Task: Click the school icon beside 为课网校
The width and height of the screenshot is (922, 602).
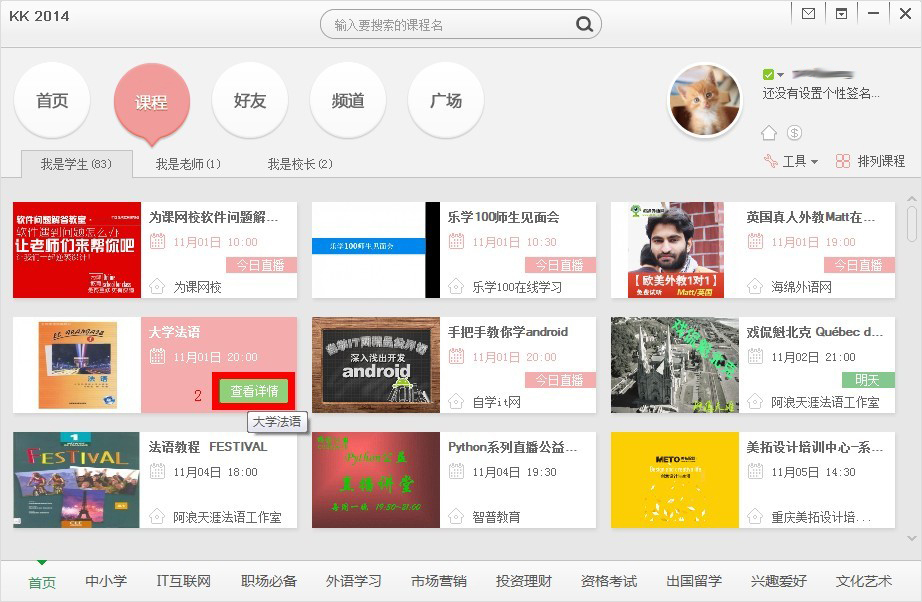Action: point(157,287)
